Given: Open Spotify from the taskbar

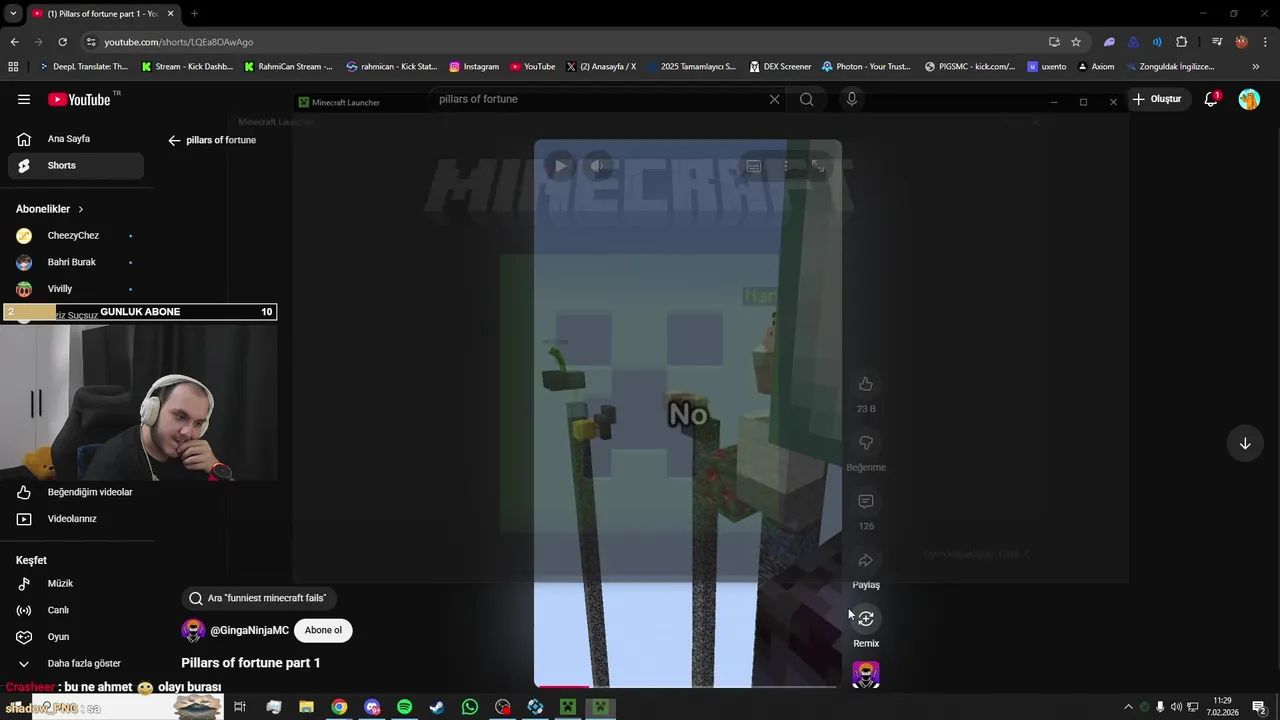Looking at the screenshot, I should pyautogui.click(x=404, y=707).
